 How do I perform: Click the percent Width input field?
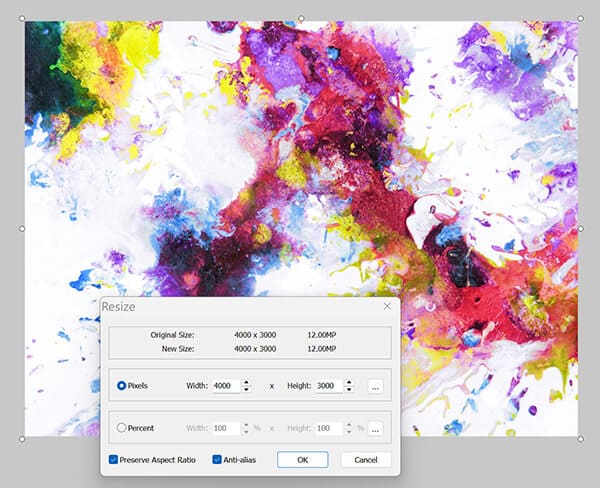[226, 428]
